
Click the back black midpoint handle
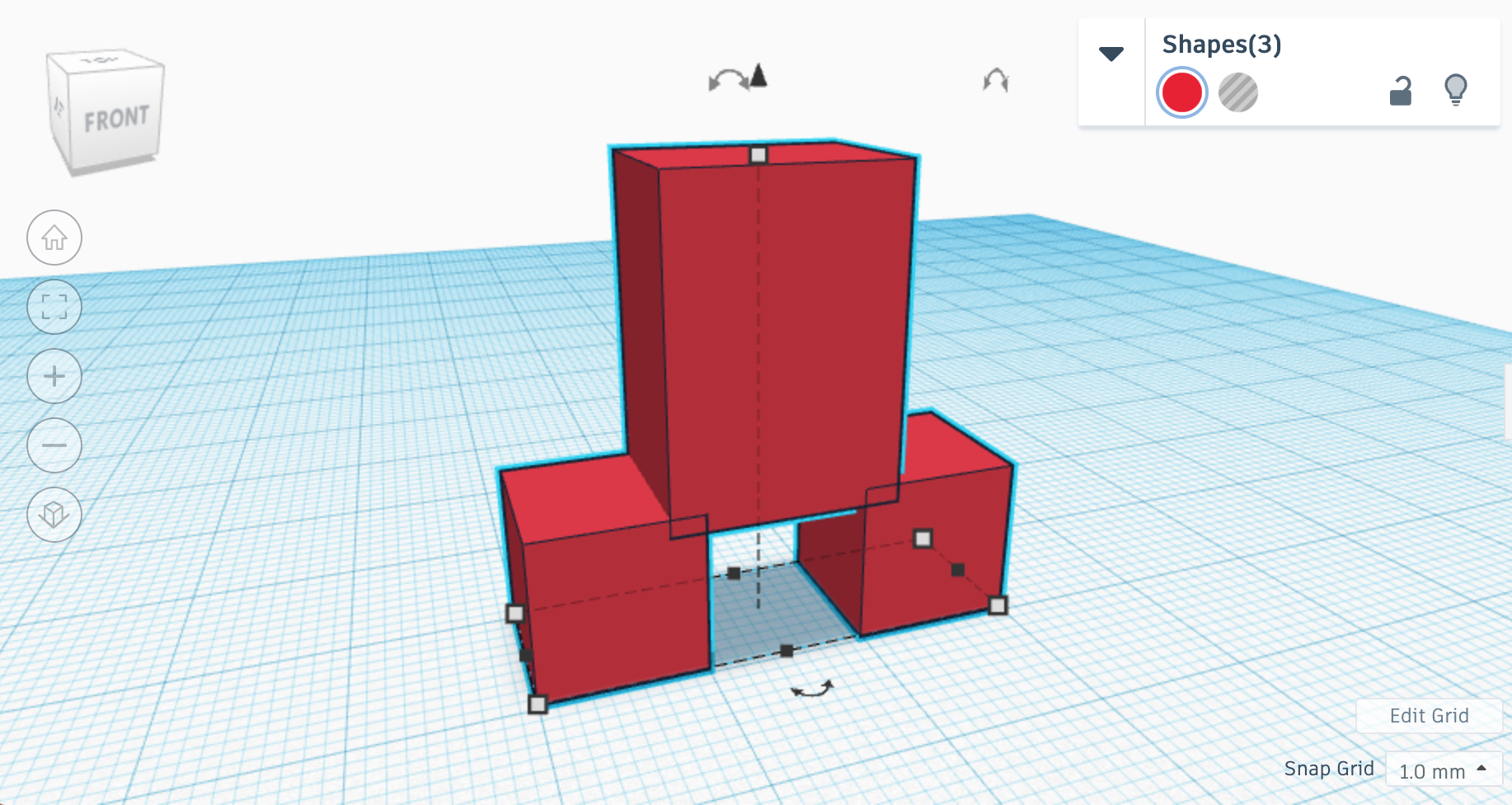pos(734,573)
